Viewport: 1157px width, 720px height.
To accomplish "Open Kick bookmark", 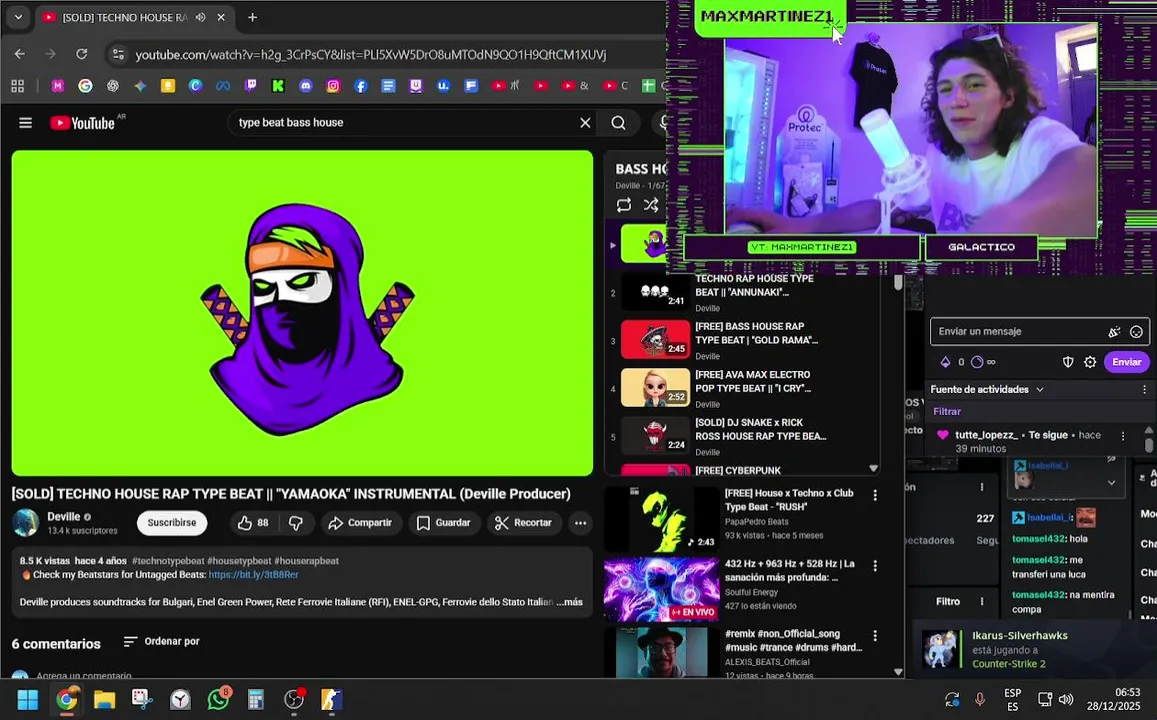I will (x=278, y=86).
